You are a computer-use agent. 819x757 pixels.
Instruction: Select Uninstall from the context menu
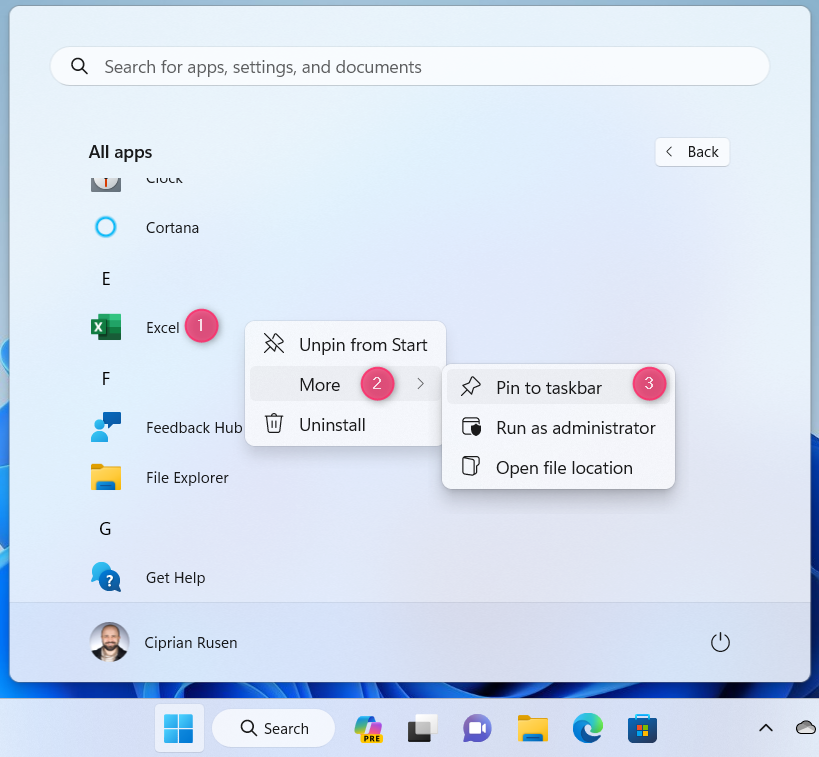345,424
